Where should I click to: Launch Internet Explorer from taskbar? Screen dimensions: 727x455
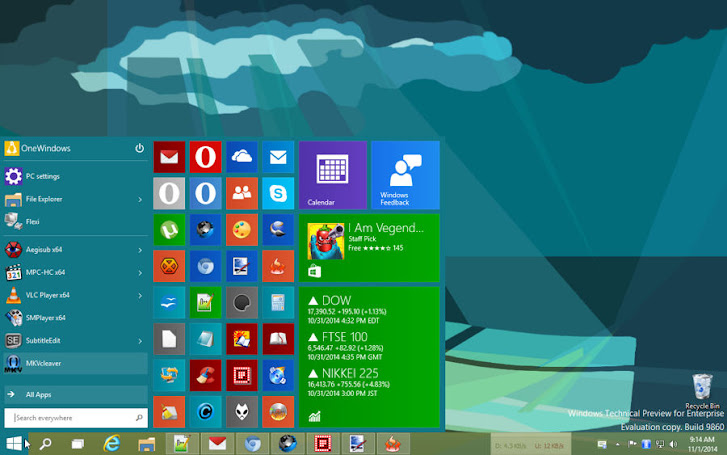[112, 444]
